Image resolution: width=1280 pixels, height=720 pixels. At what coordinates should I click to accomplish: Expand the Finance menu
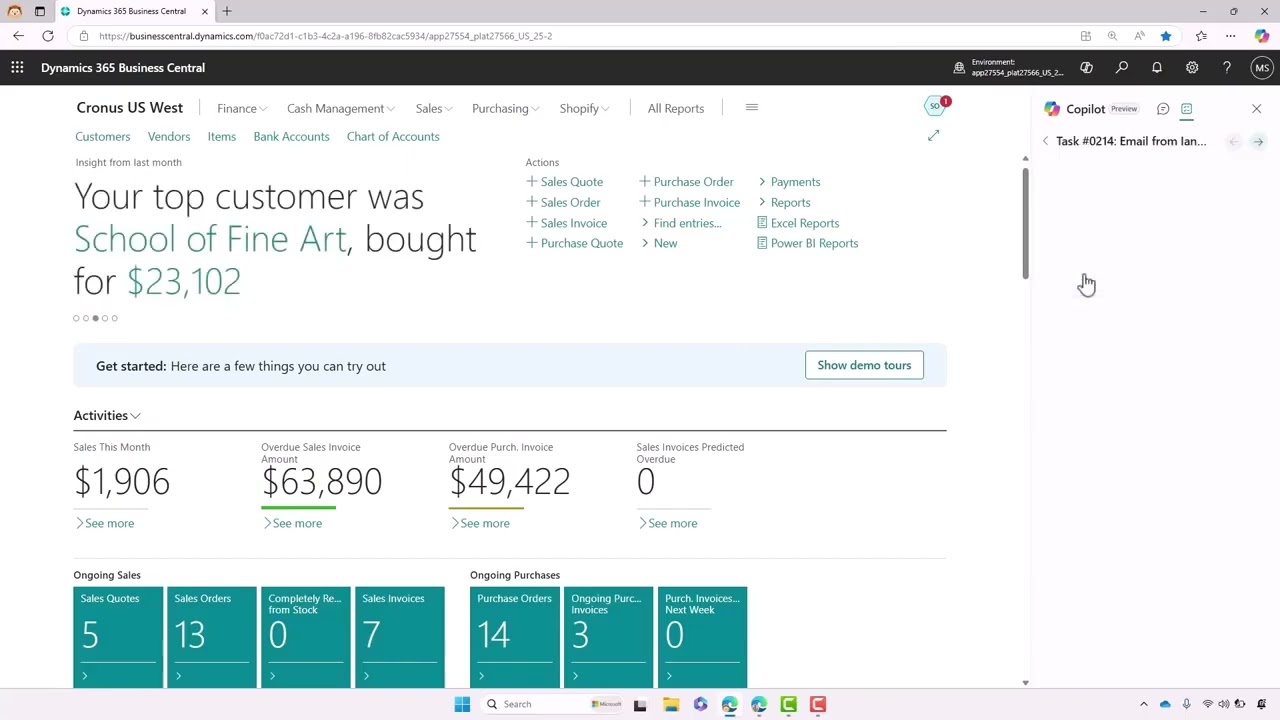click(x=242, y=108)
